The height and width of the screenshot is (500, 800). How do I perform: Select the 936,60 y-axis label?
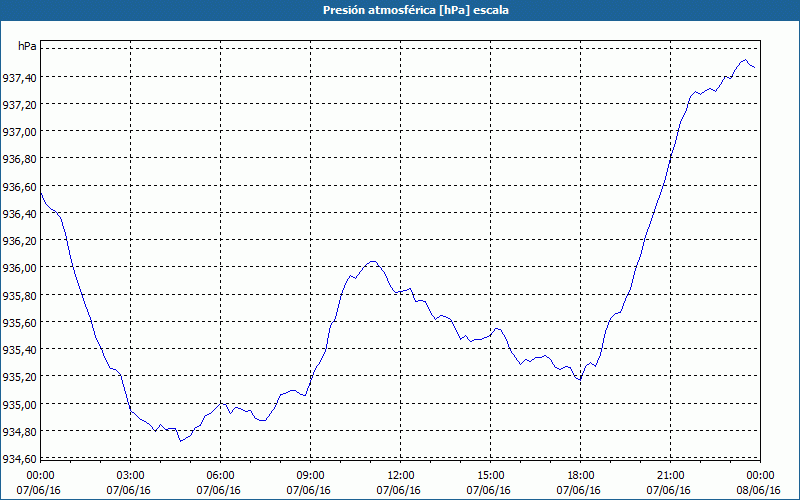point(19,187)
